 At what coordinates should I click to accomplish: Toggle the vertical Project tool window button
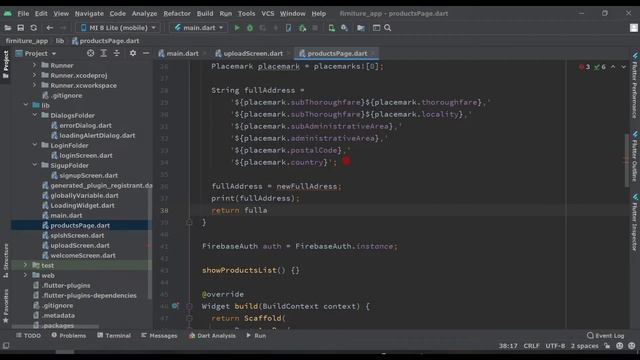(x=5, y=65)
